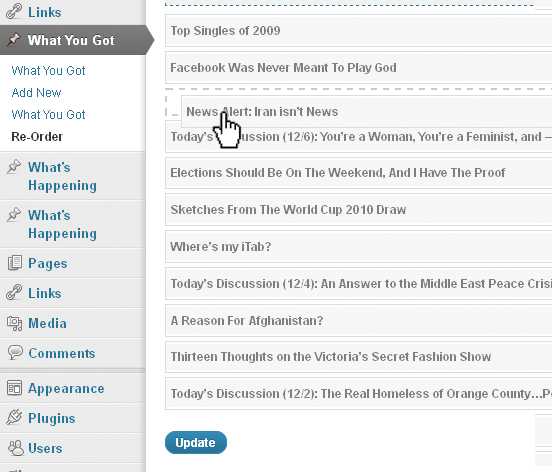
Task: Select the Where's my iTab? row
Action: pos(358,246)
